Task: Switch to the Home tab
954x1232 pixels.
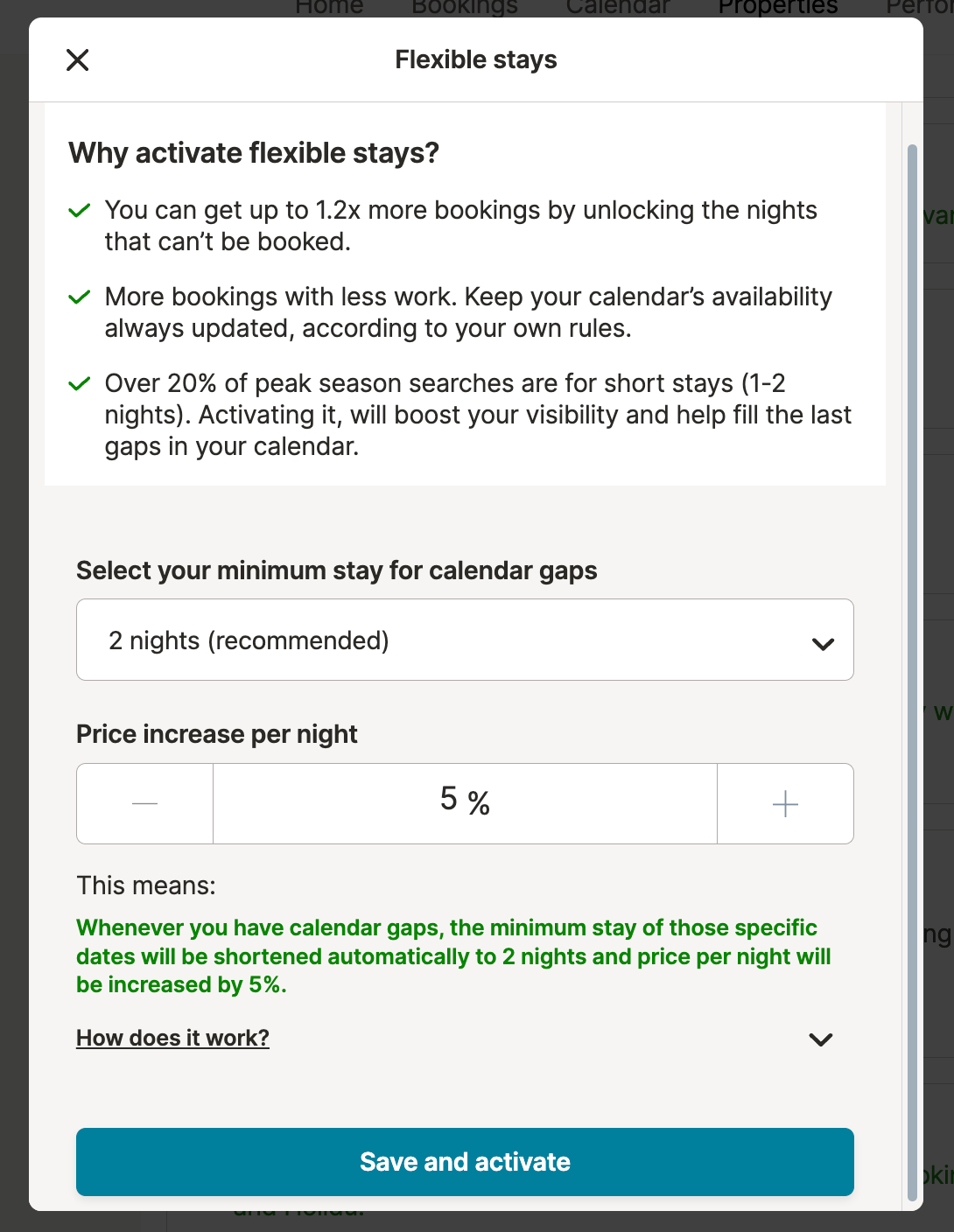Action: 329,7
